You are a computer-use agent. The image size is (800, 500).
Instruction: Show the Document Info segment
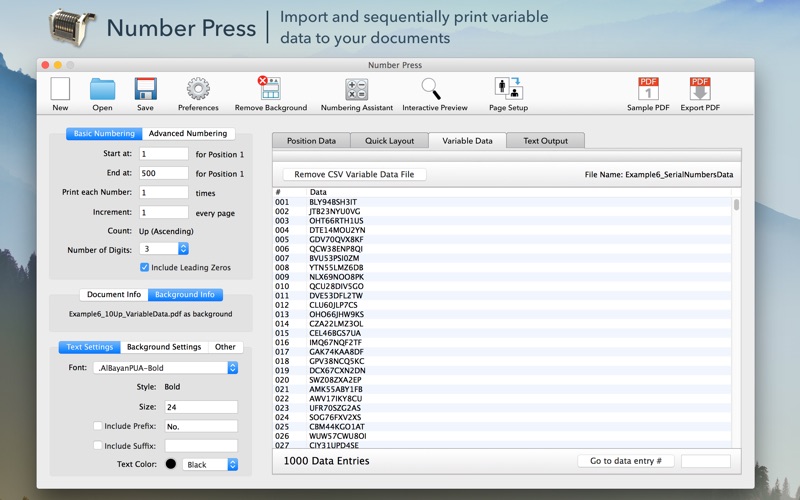(x=114, y=294)
